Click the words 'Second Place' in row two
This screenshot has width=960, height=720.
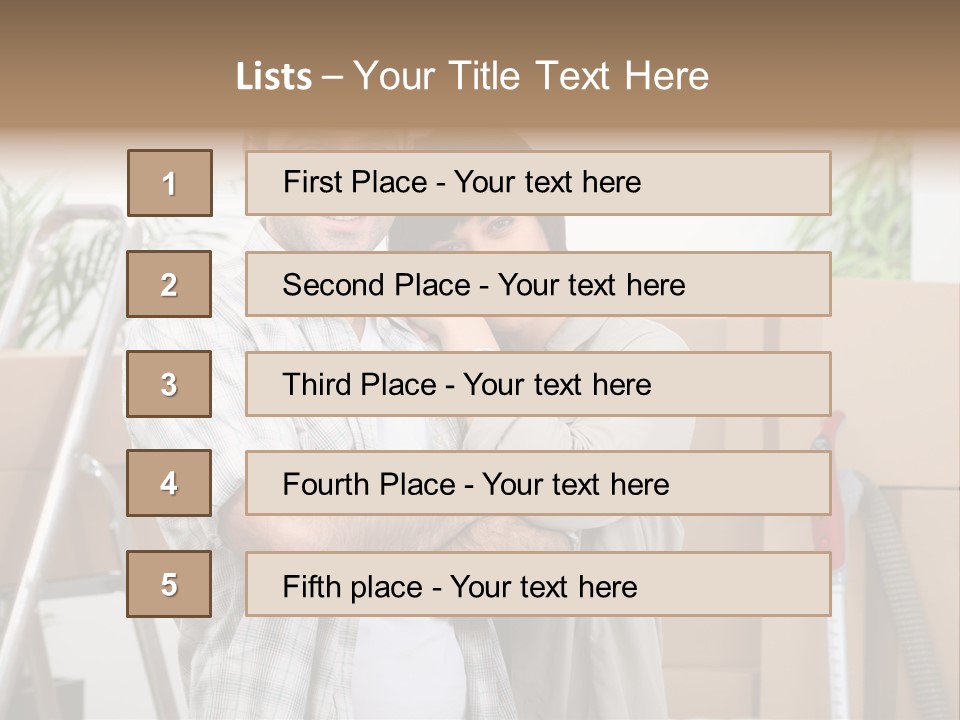coord(377,285)
